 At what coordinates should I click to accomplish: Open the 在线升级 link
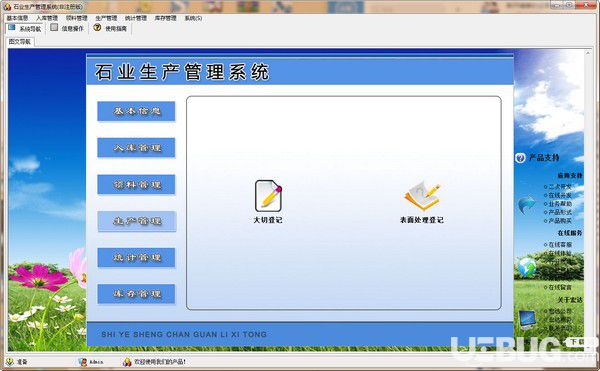(560, 195)
